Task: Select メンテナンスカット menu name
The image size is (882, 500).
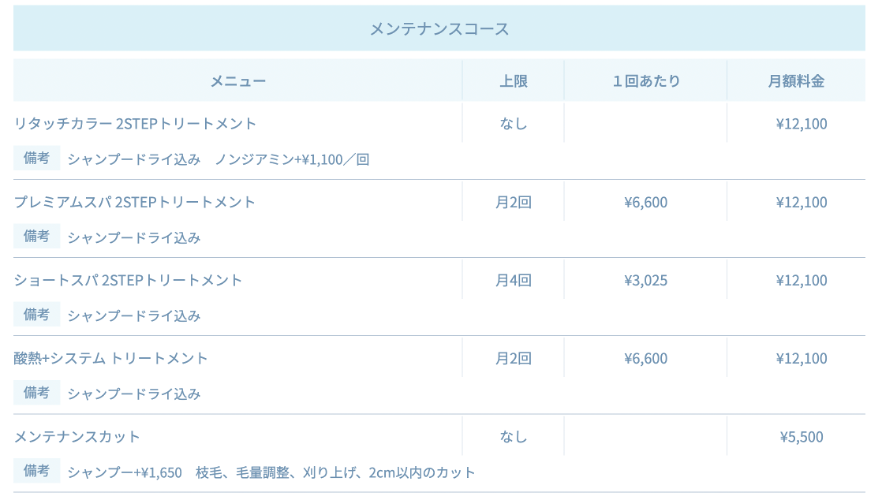Action: pyautogui.click(x=77, y=437)
